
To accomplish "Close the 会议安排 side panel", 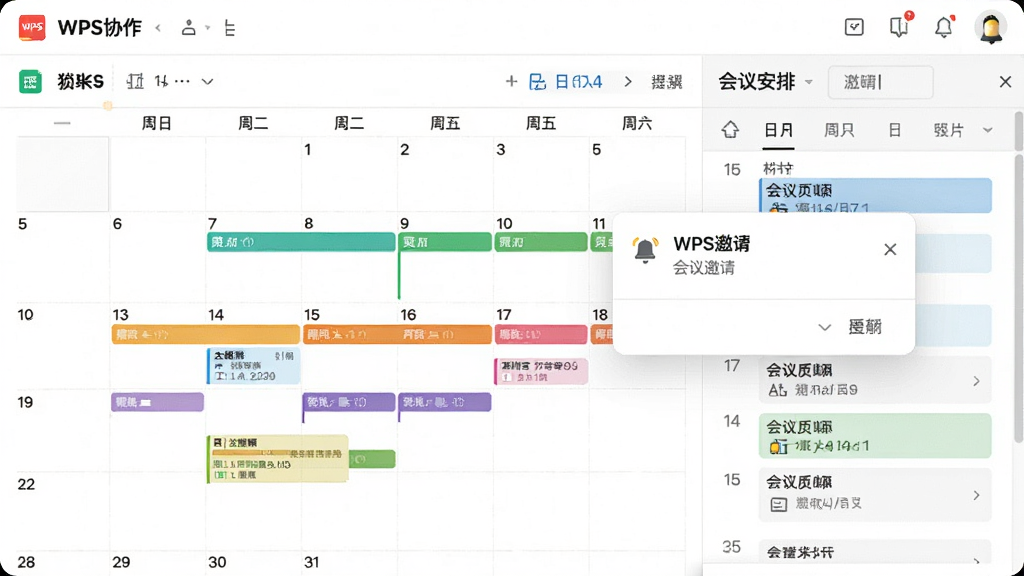I will [1005, 82].
